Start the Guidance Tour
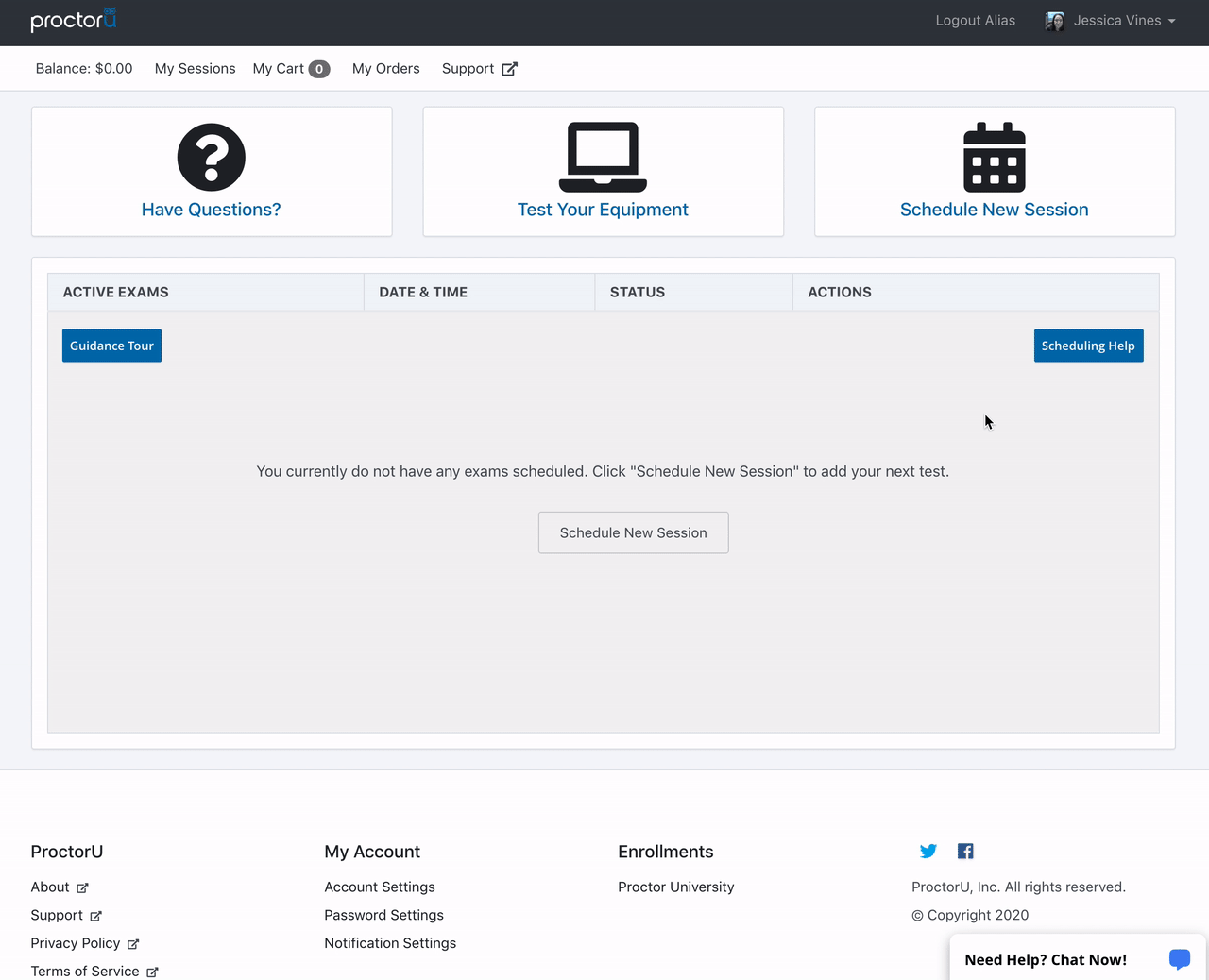 [111, 346]
